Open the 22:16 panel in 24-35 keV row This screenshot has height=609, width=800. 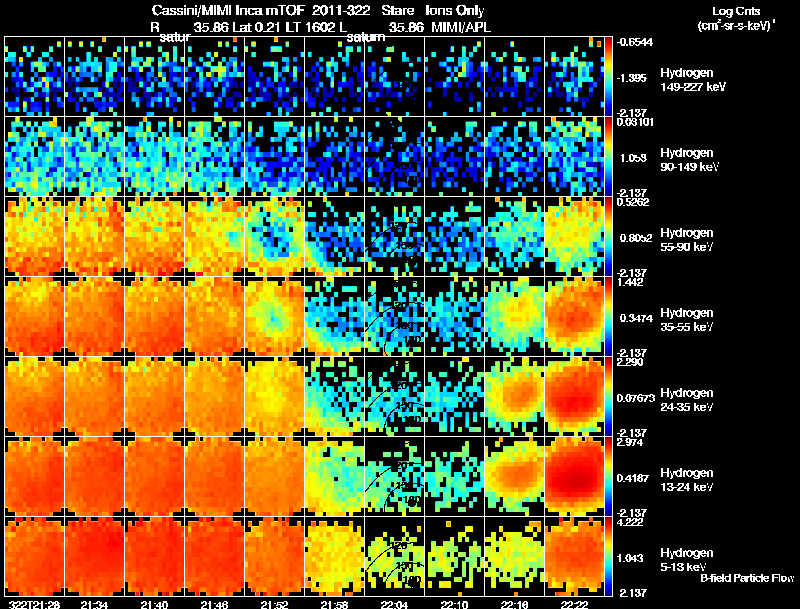(x=514, y=396)
